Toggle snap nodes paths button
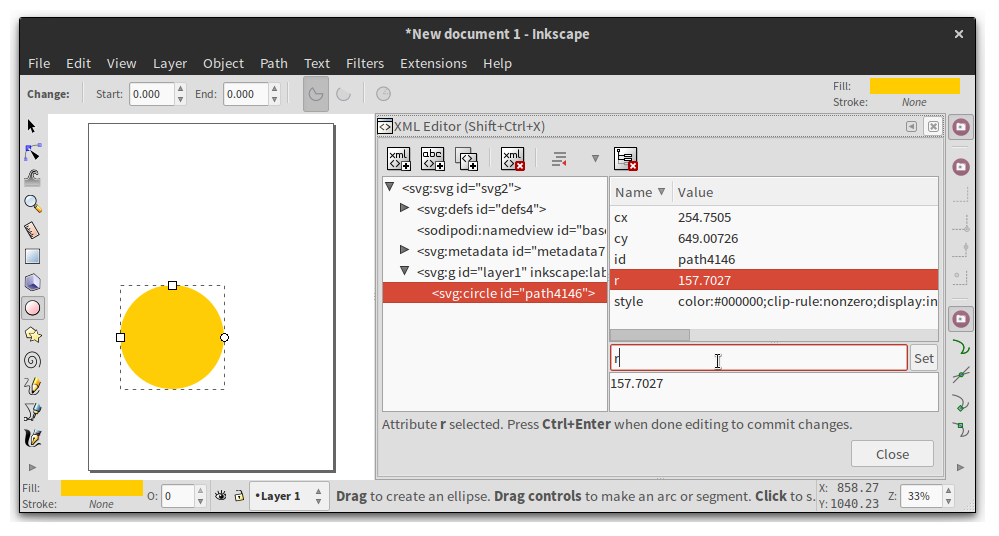 coord(961,319)
